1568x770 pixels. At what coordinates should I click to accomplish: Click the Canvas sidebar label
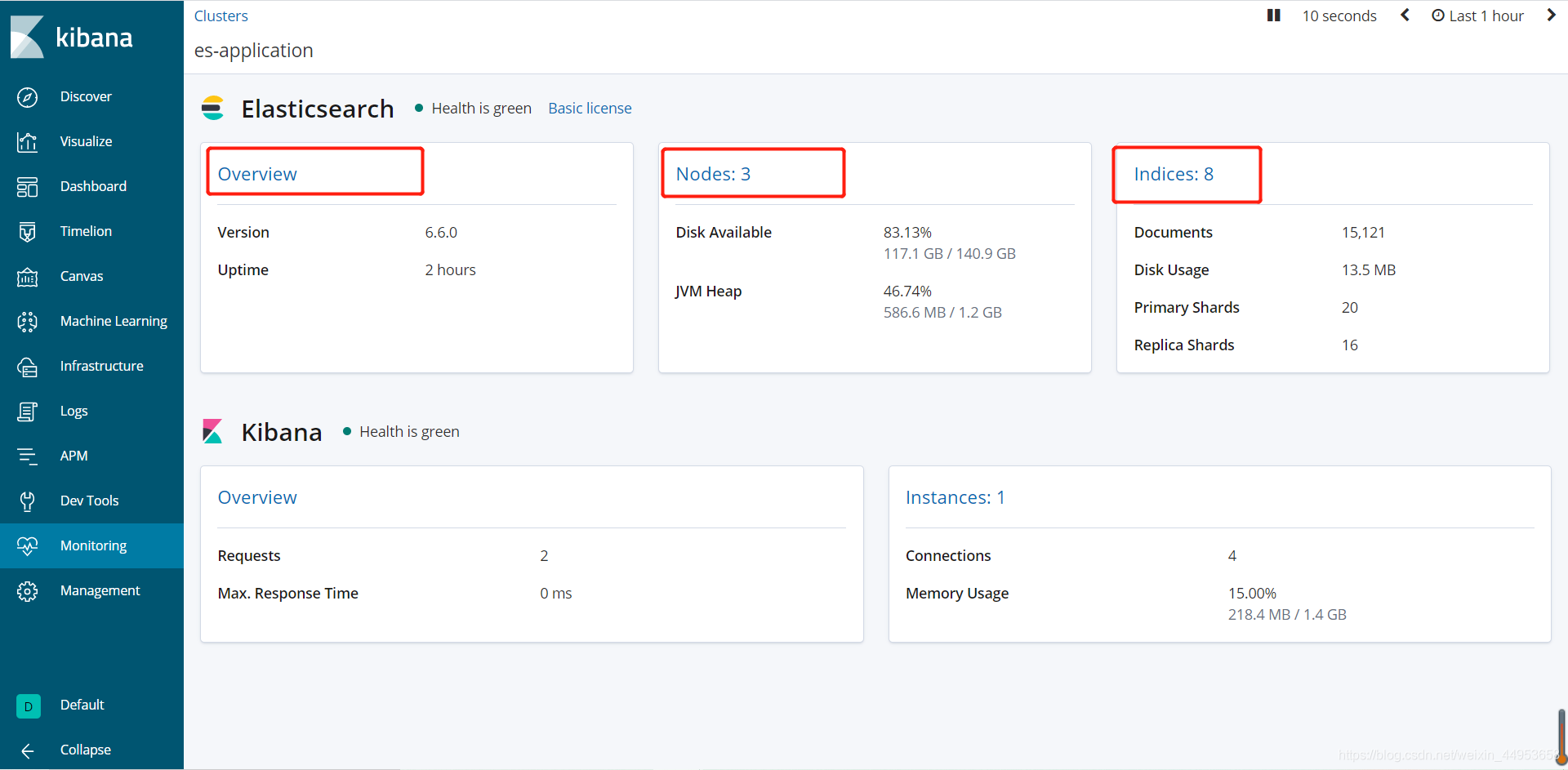[x=82, y=276]
